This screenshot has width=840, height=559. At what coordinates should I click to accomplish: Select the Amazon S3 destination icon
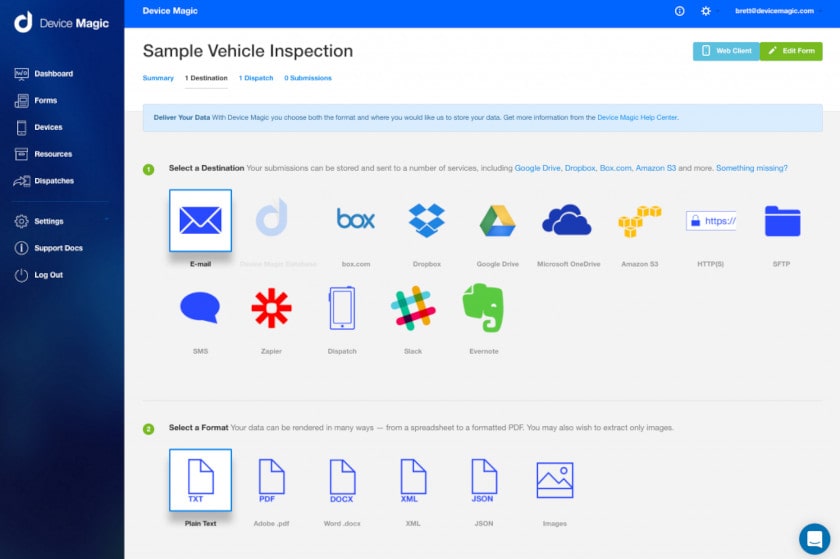(640, 221)
